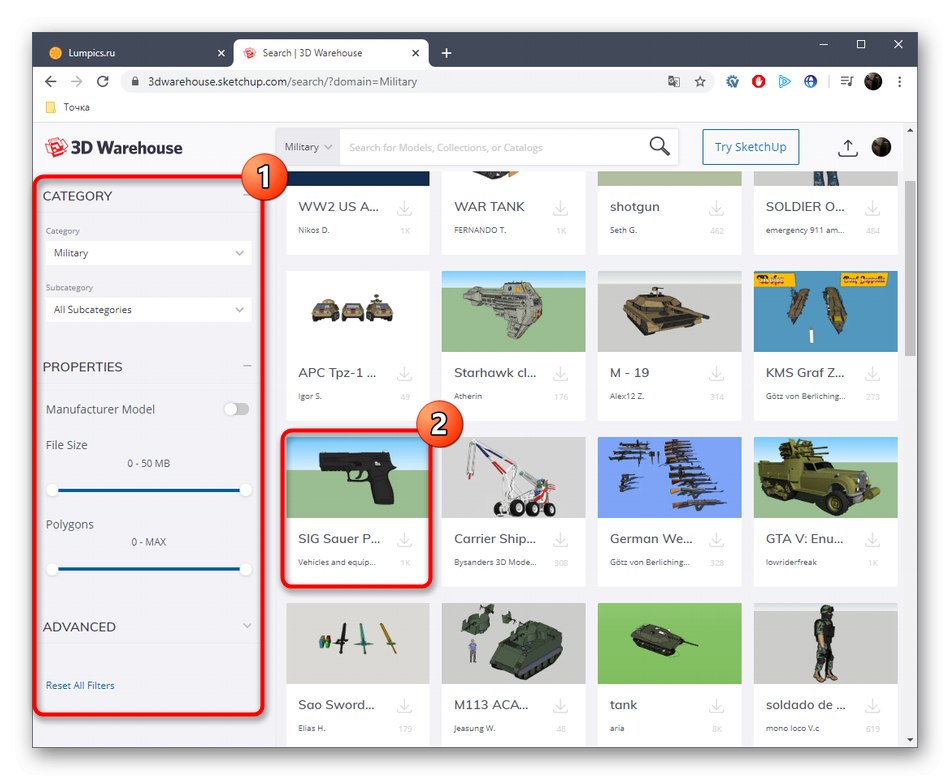Toggle the Manufacturer Model switch
The image size is (950, 780).
coord(236,409)
